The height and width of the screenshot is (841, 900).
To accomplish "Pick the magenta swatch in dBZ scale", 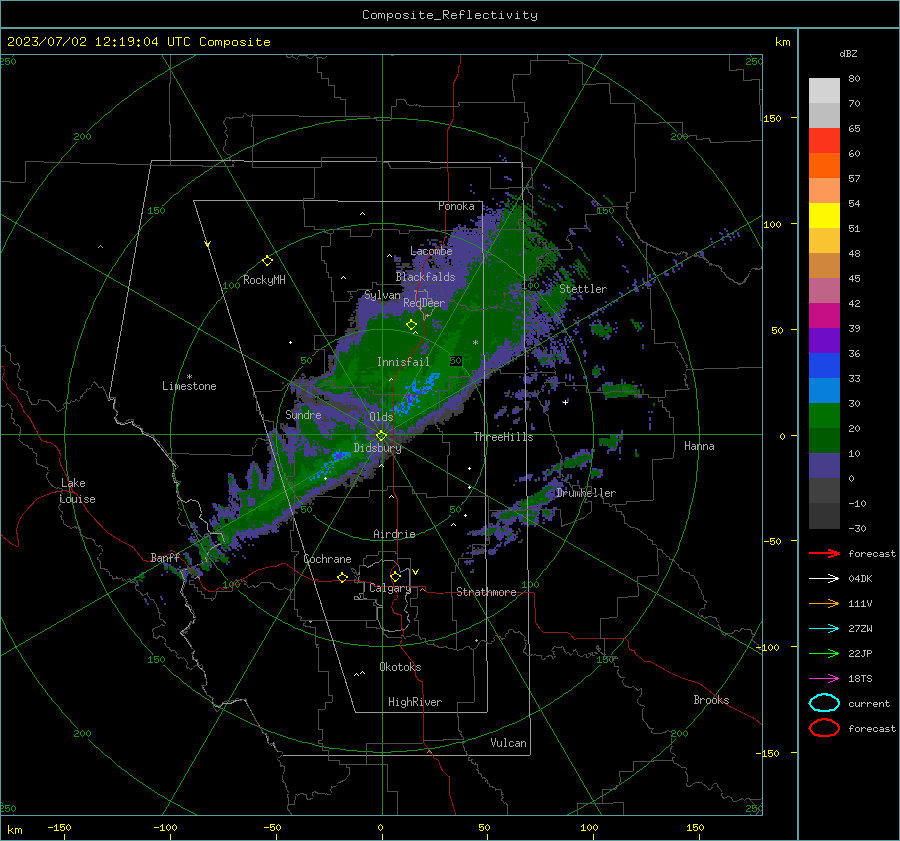I will 824,316.
